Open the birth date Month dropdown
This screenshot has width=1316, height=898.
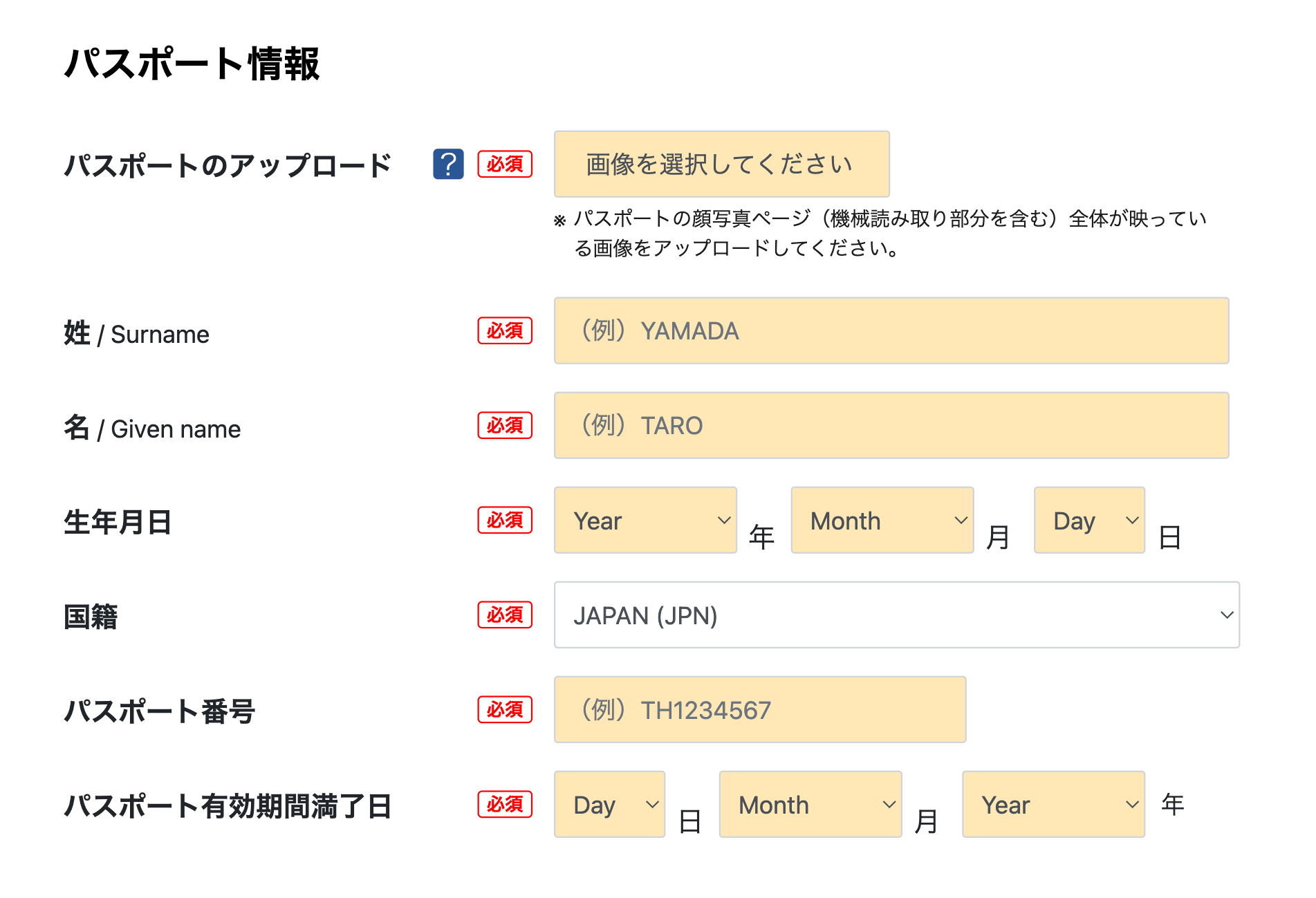882,521
